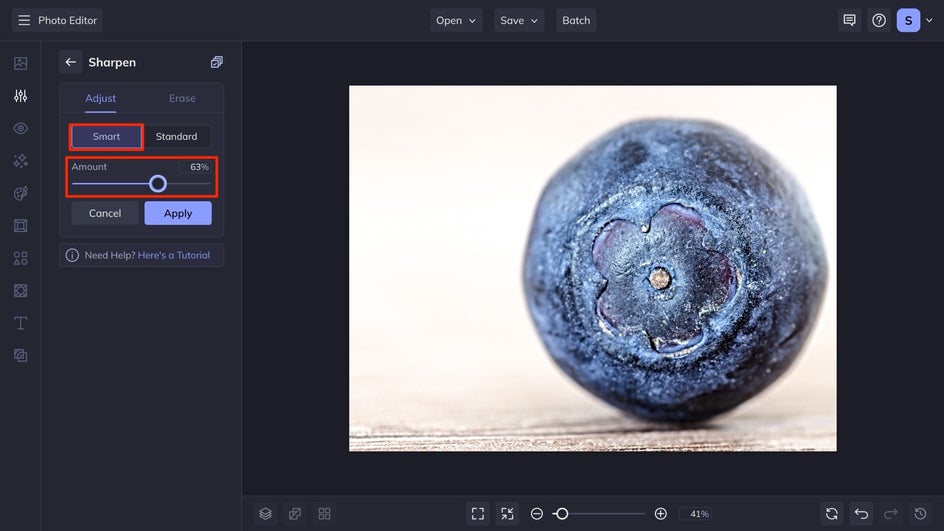Click the reset loop arrows icon

pyautogui.click(x=832, y=514)
